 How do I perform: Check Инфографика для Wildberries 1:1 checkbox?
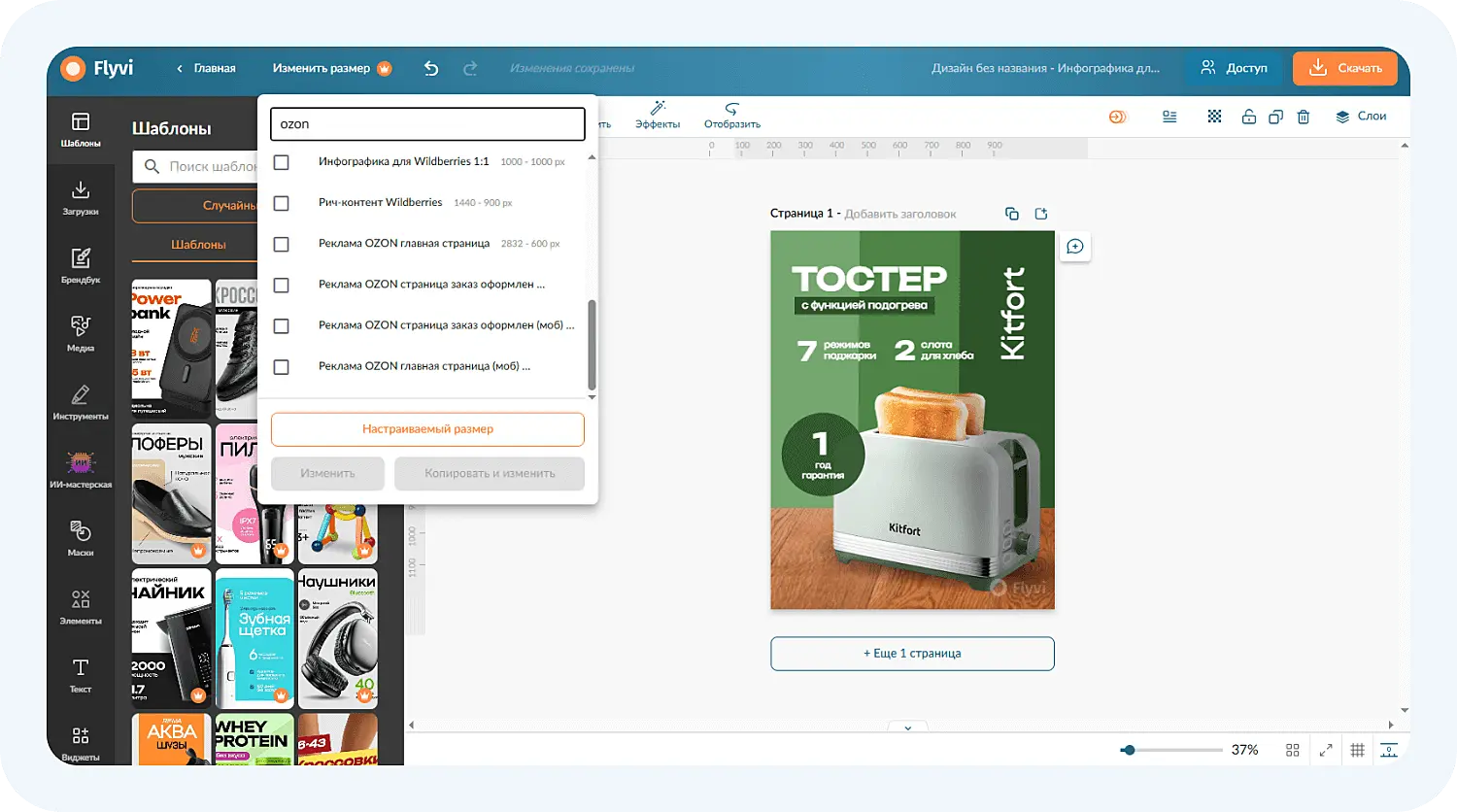pyautogui.click(x=282, y=162)
